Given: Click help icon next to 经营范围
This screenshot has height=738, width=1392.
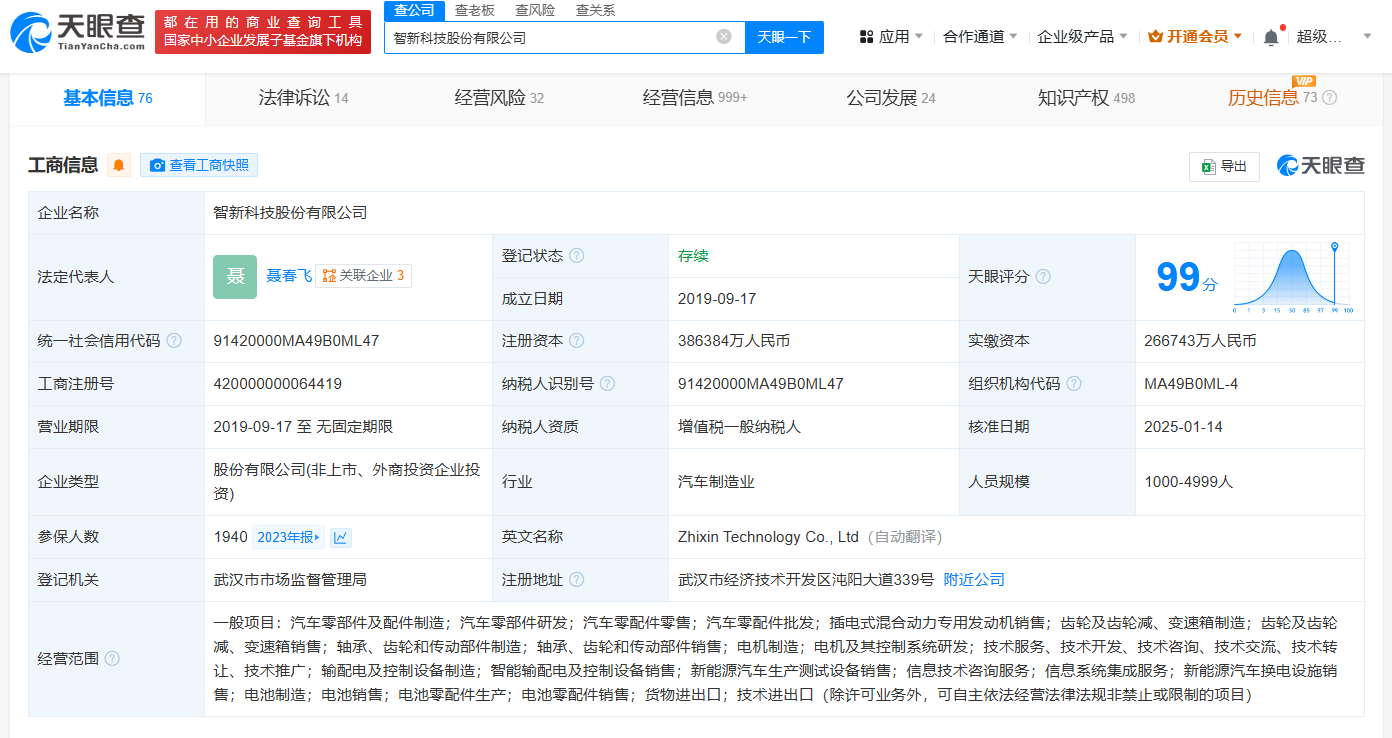Looking at the screenshot, I should click(x=112, y=658).
